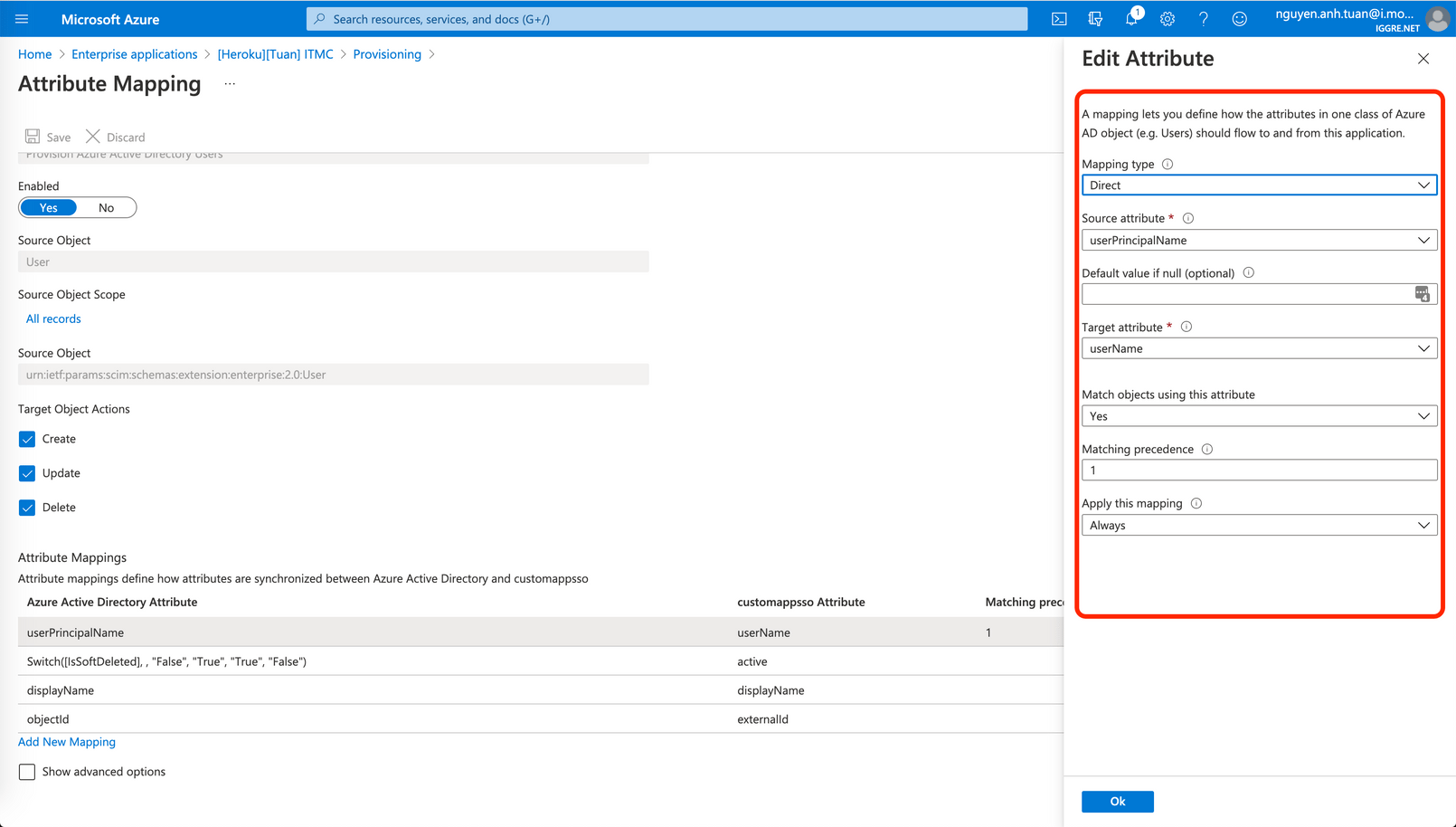Screen dimensions: 1456x827
Task: Open the Mapping type dropdown
Action: point(1259,185)
